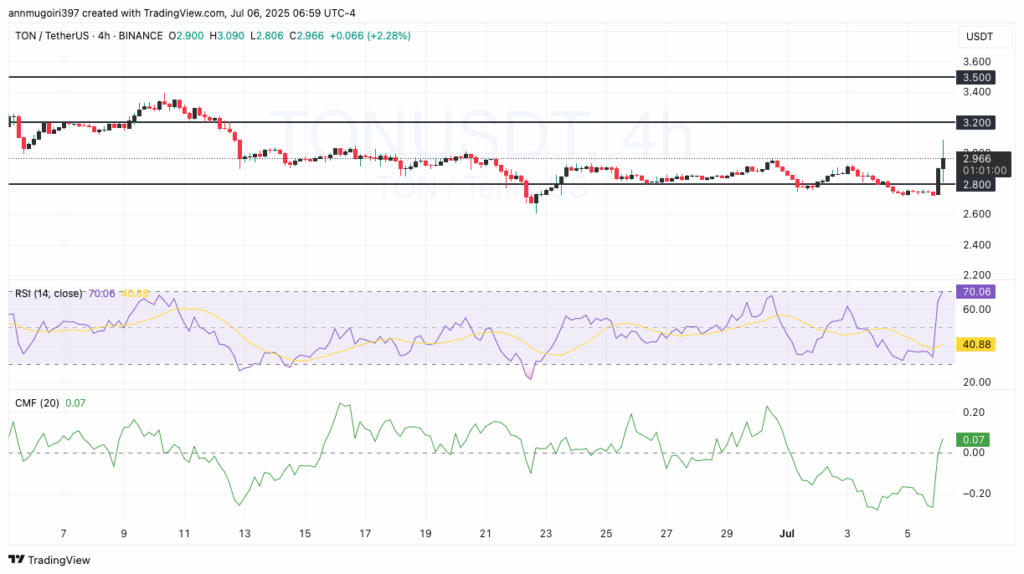Screen dimensions: 1024x574
Task: Click the Jul label on time axis
Action: pos(787,534)
